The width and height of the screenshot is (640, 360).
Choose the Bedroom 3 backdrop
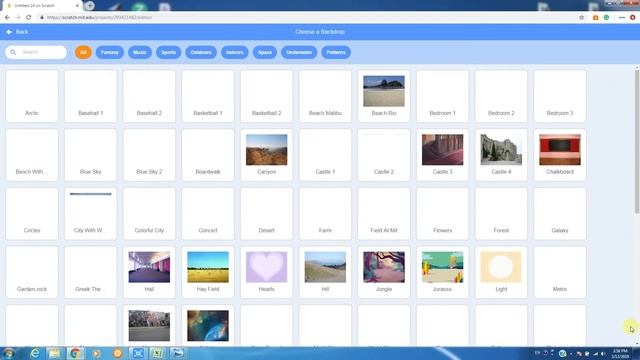tap(560, 96)
